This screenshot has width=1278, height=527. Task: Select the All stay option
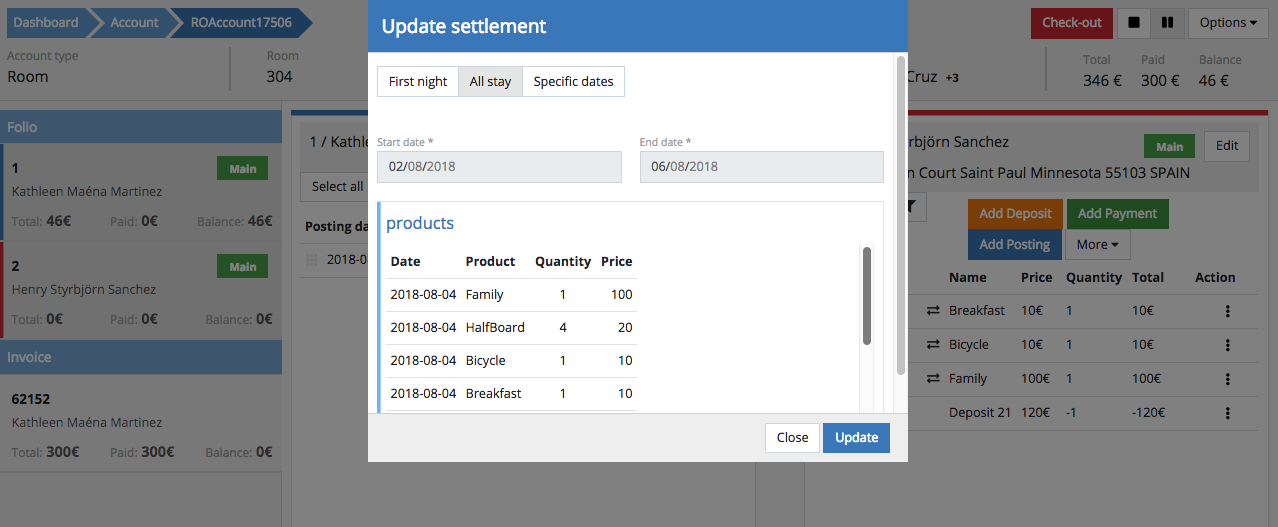point(490,82)
